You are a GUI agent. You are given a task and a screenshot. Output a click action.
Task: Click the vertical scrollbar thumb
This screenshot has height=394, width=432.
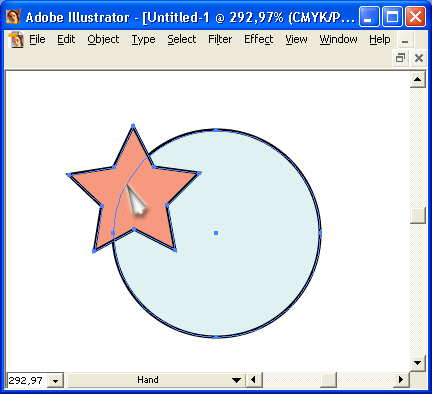[x=418, y=215]
